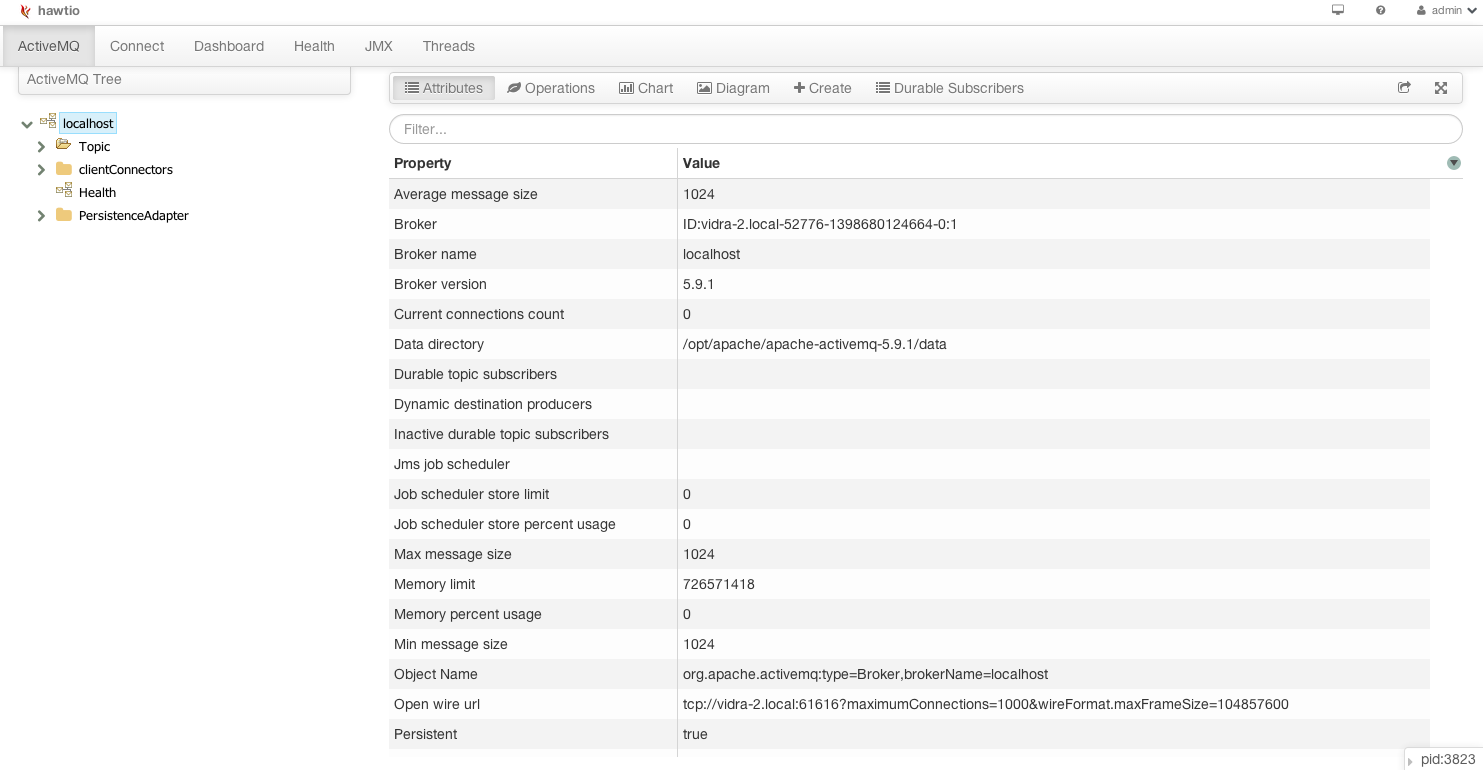Screen dimensions: 1483x770
Task: Click Memory limit value 726571418
Action: [x=719, y=584]
